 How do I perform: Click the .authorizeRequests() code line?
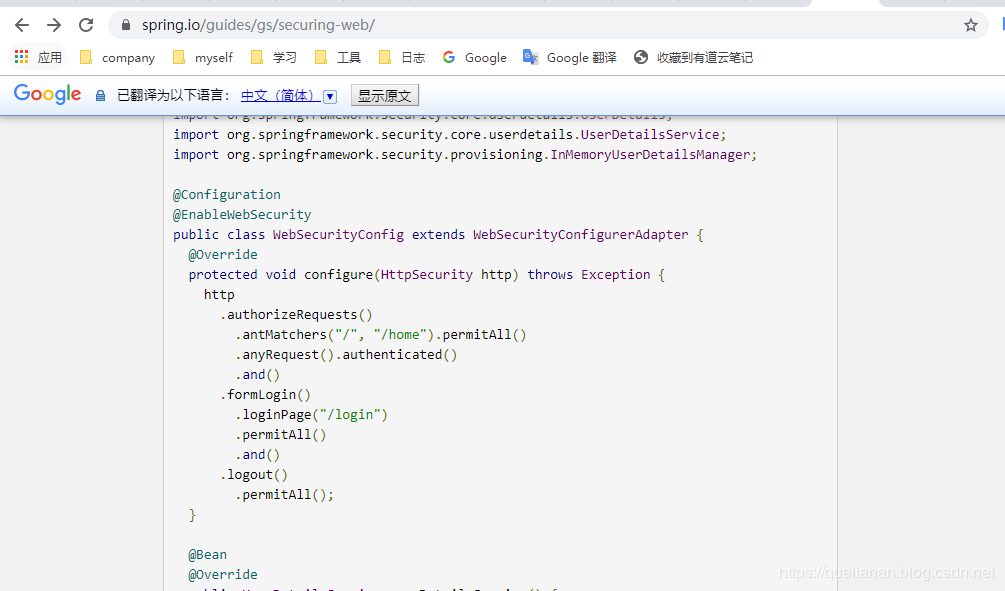coord(296,315)
